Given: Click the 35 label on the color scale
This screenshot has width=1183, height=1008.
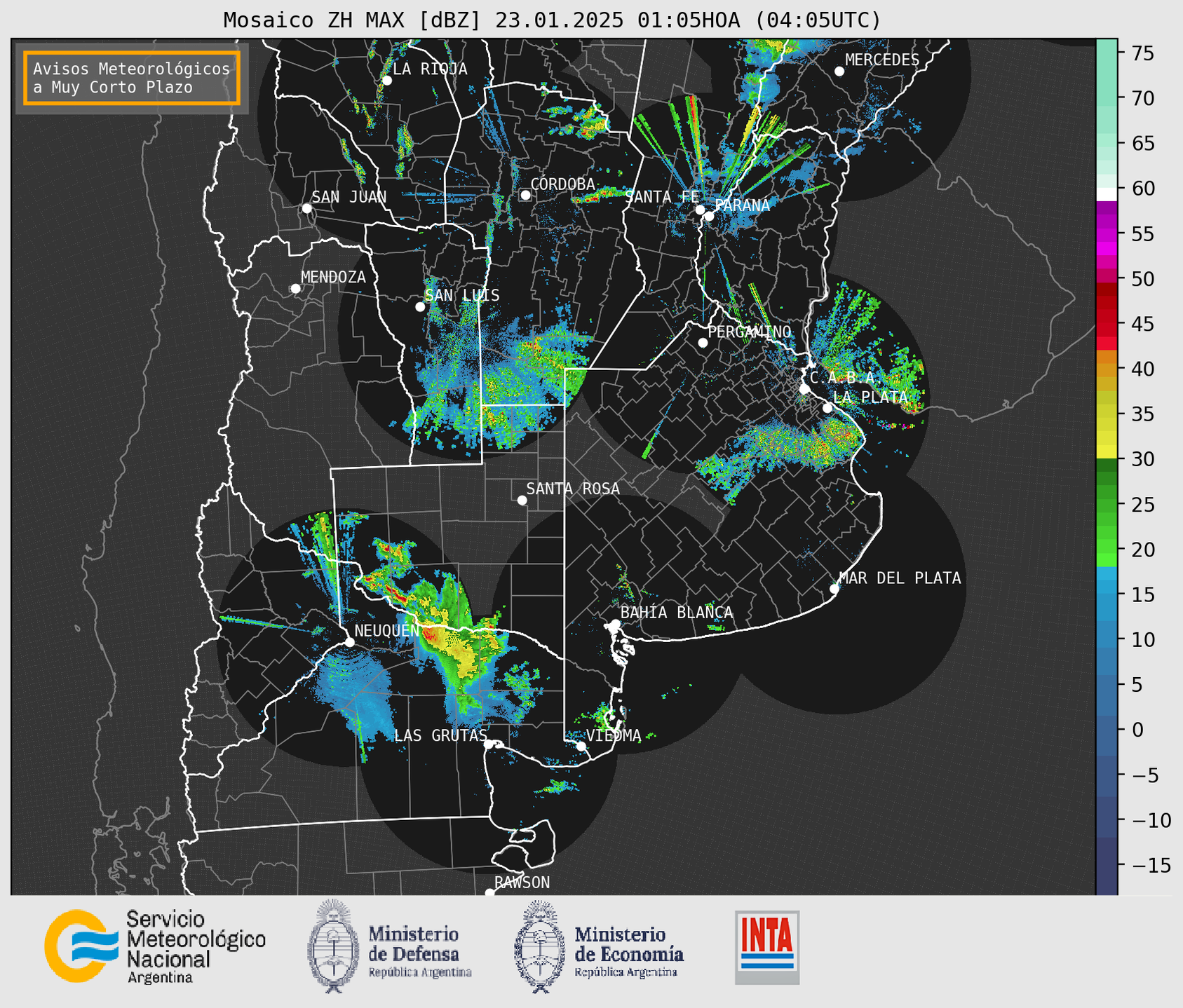Looking at the screenshot, I should click(x=1142, y=414).
